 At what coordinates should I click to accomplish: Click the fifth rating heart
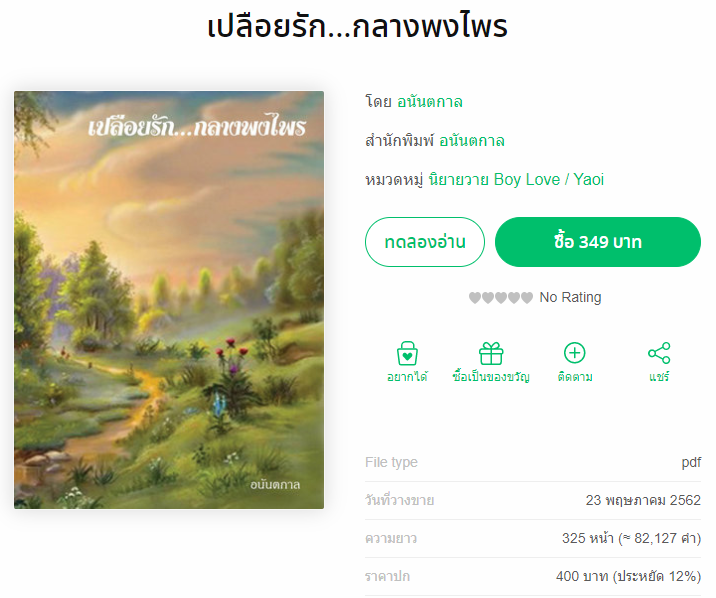tap(527, 298)
